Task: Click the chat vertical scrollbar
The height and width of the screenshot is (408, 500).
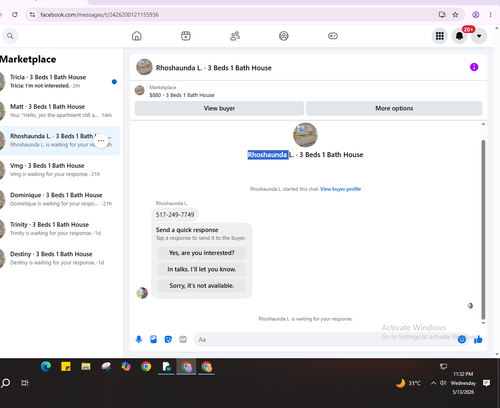Action: point(483,230)
